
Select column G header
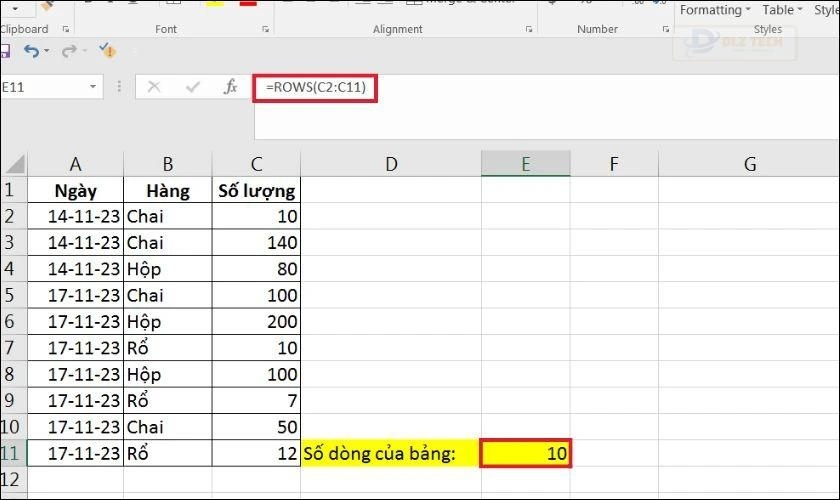click(749, 164)
